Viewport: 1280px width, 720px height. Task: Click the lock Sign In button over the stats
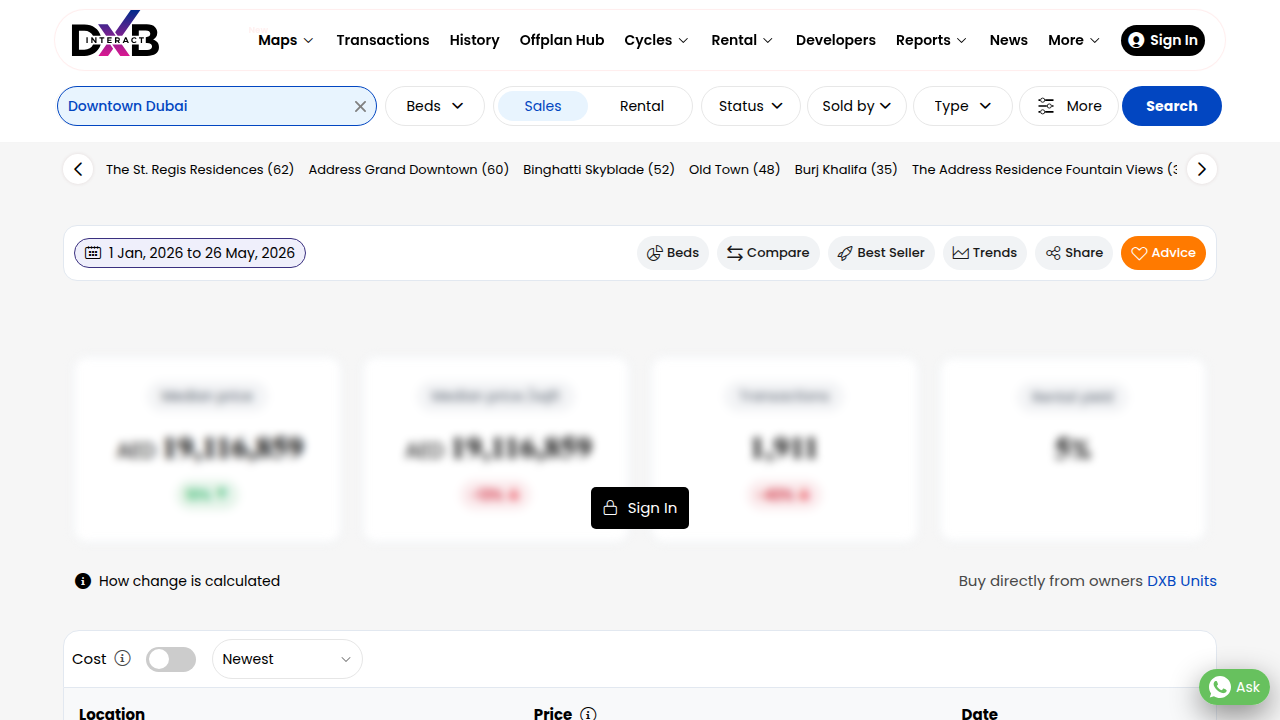[640, 508]
